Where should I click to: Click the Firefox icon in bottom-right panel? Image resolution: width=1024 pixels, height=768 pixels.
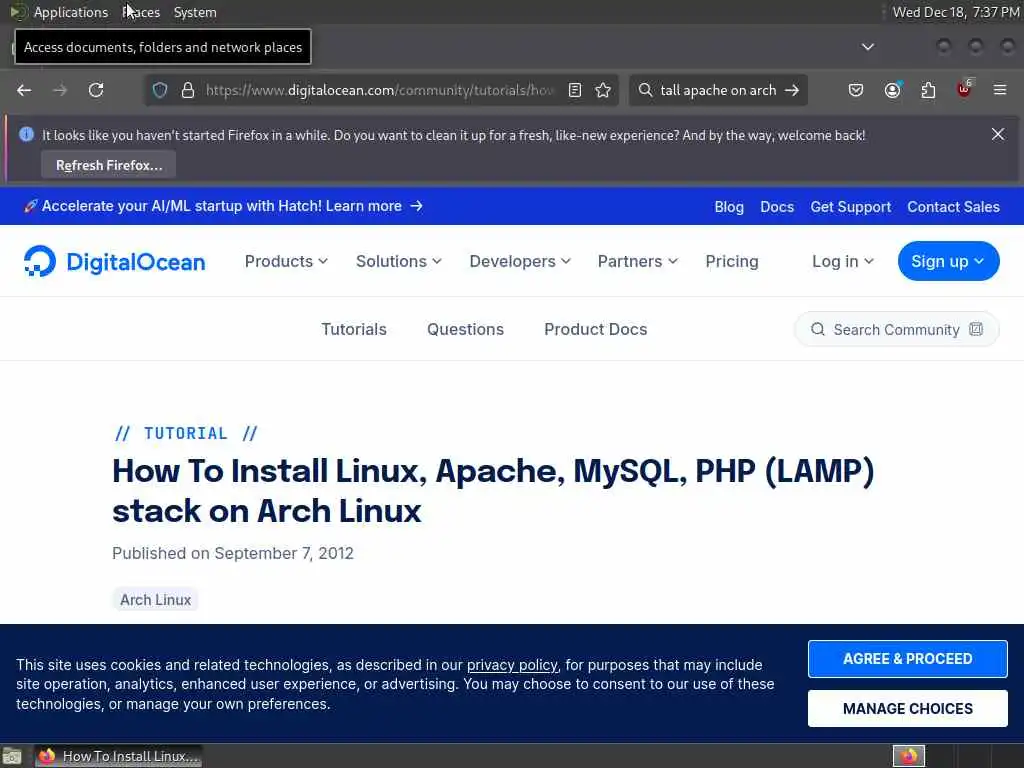tap(909, 756)
